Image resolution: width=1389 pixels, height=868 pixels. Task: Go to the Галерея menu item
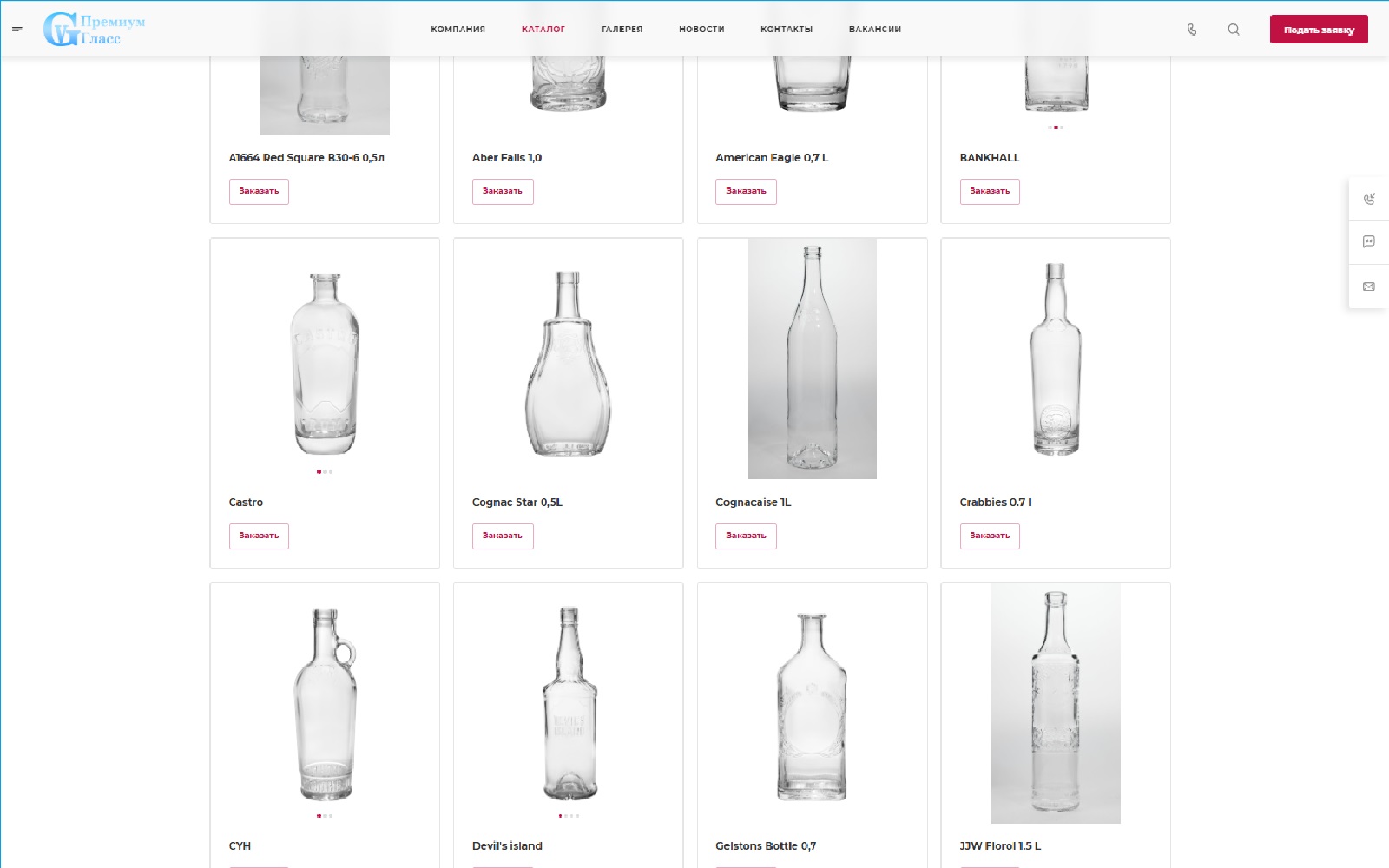pyautogui.click(x=622, y=30)
